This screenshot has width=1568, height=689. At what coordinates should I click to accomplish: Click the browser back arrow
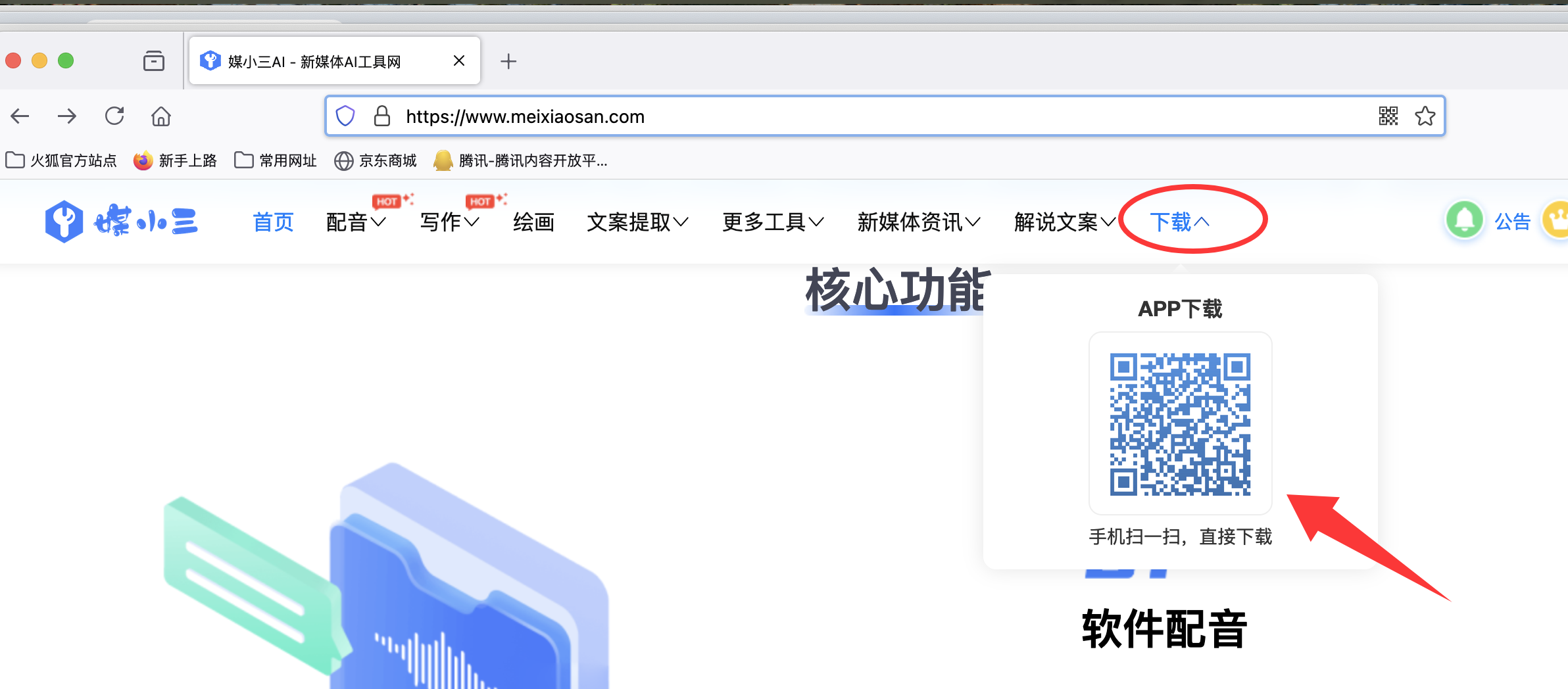pos(20,116)
